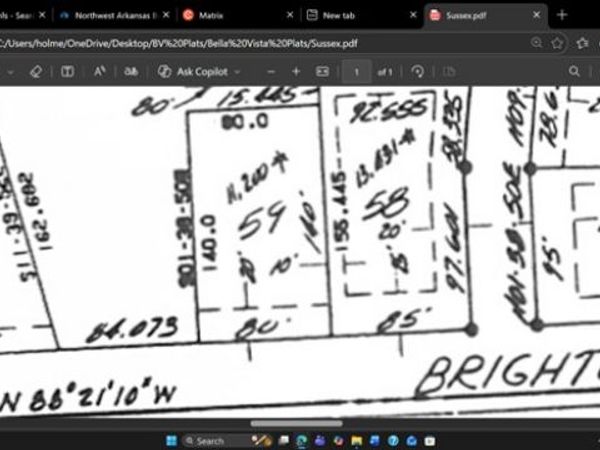Rotate the PDF page

[x=418, y=72]
